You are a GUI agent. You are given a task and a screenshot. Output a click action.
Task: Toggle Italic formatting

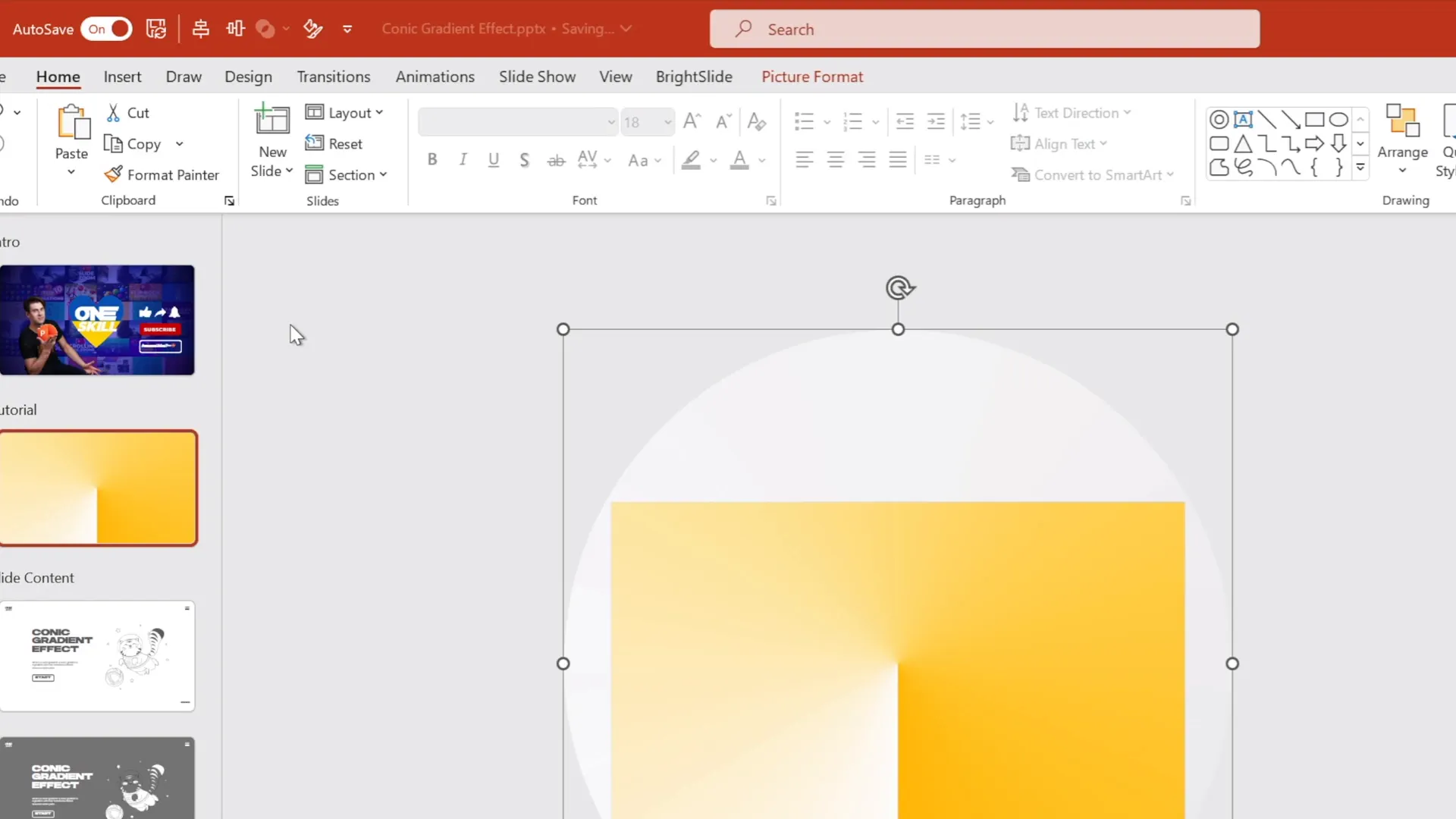click(x=463, y=160)
